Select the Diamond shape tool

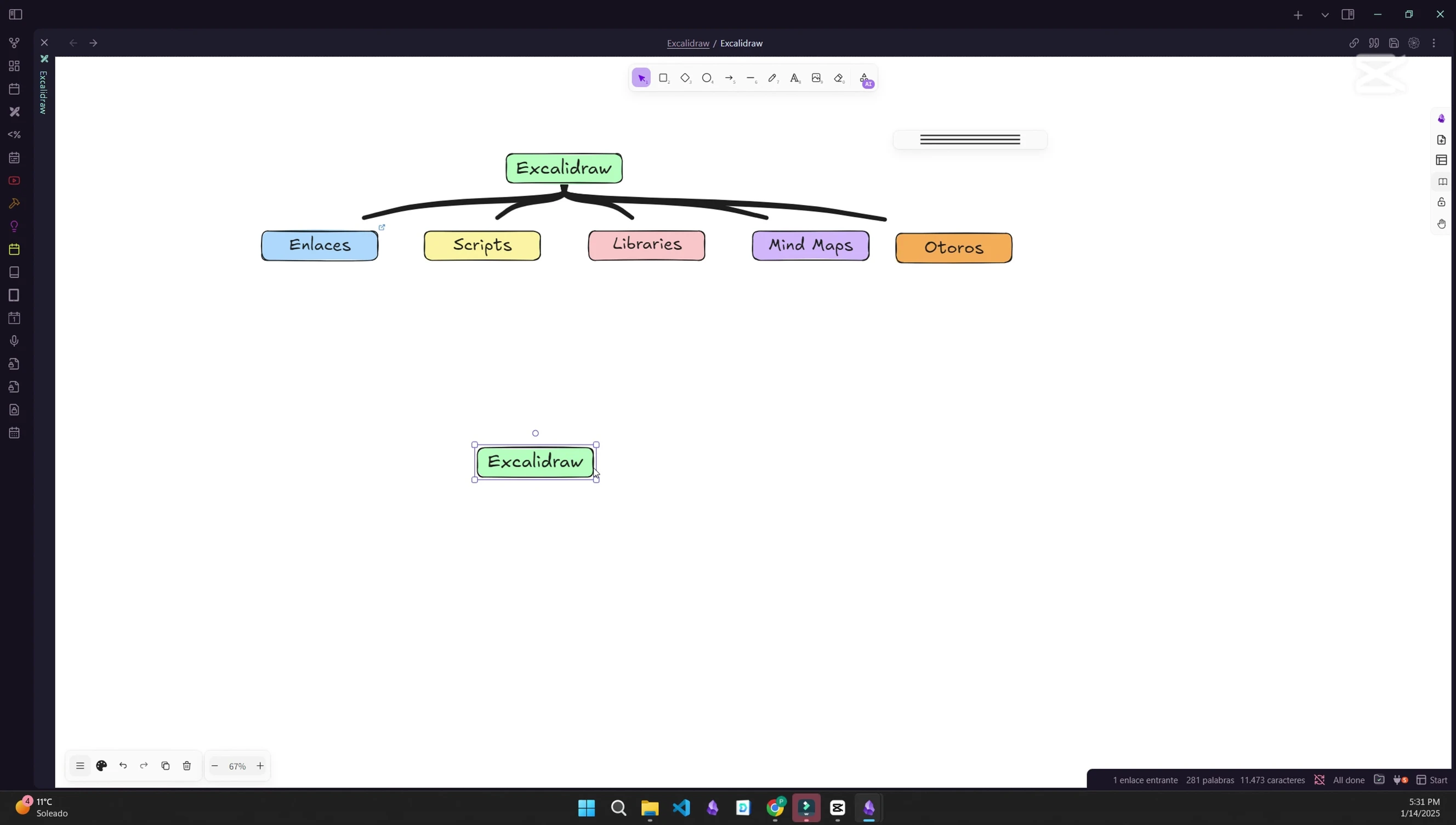click(x=685, y=78)
